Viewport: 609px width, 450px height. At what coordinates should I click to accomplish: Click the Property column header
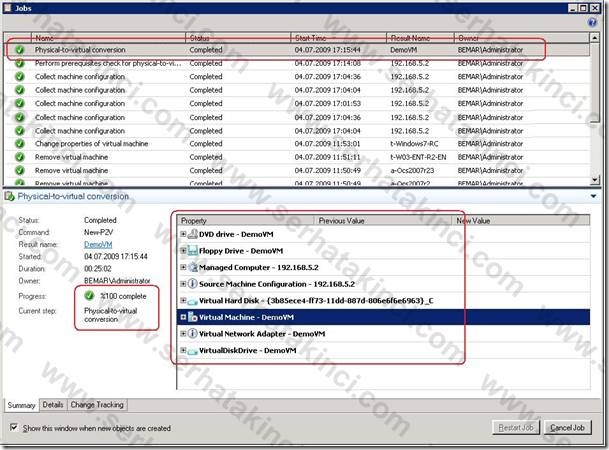(x=245, y=221)
